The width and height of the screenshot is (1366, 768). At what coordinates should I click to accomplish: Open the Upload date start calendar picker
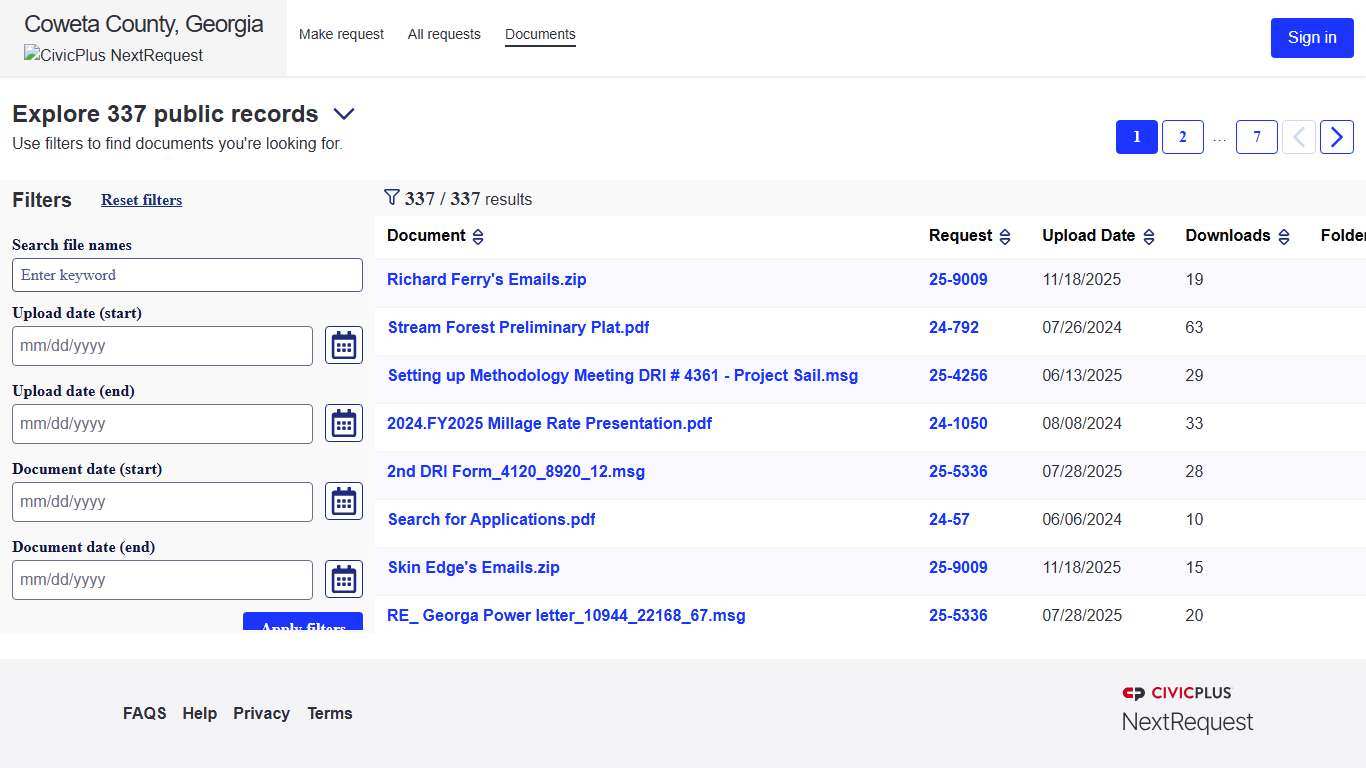click(343, 344)
